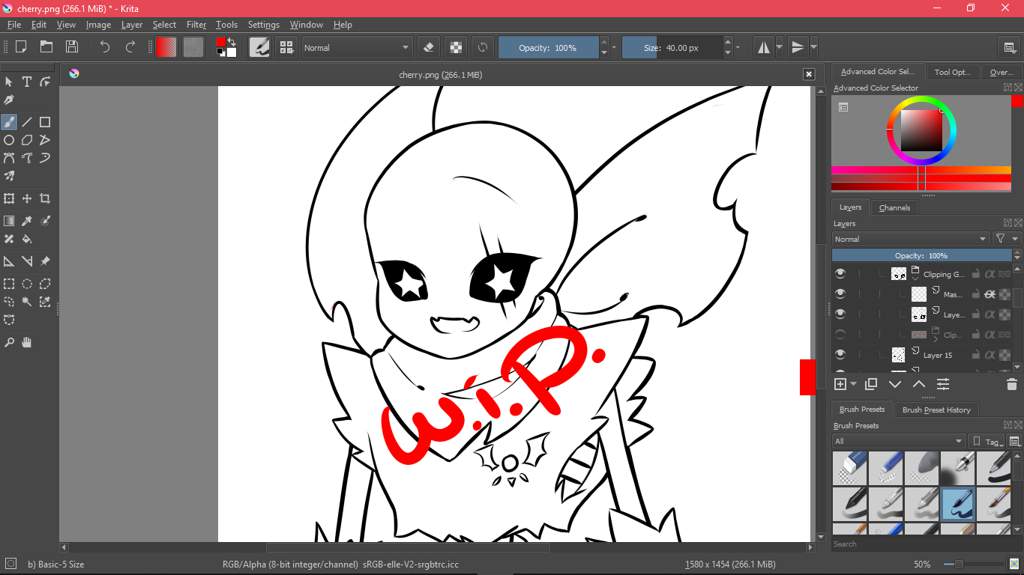This screenshot has width=1024, height=575.
Task: Hide Layer 15 via its eye icon
Action: pos(840,354)
